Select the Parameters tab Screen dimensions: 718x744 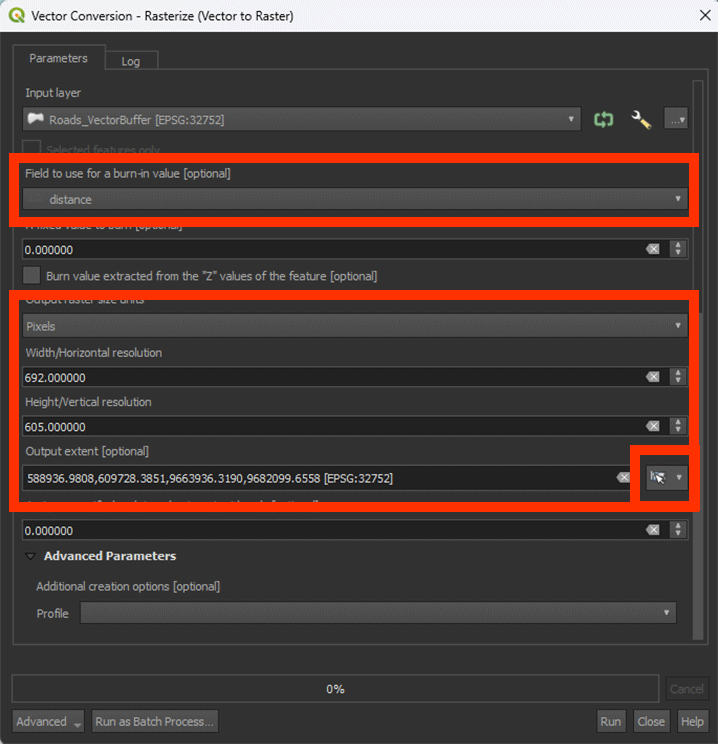click(x=58, y=59)
